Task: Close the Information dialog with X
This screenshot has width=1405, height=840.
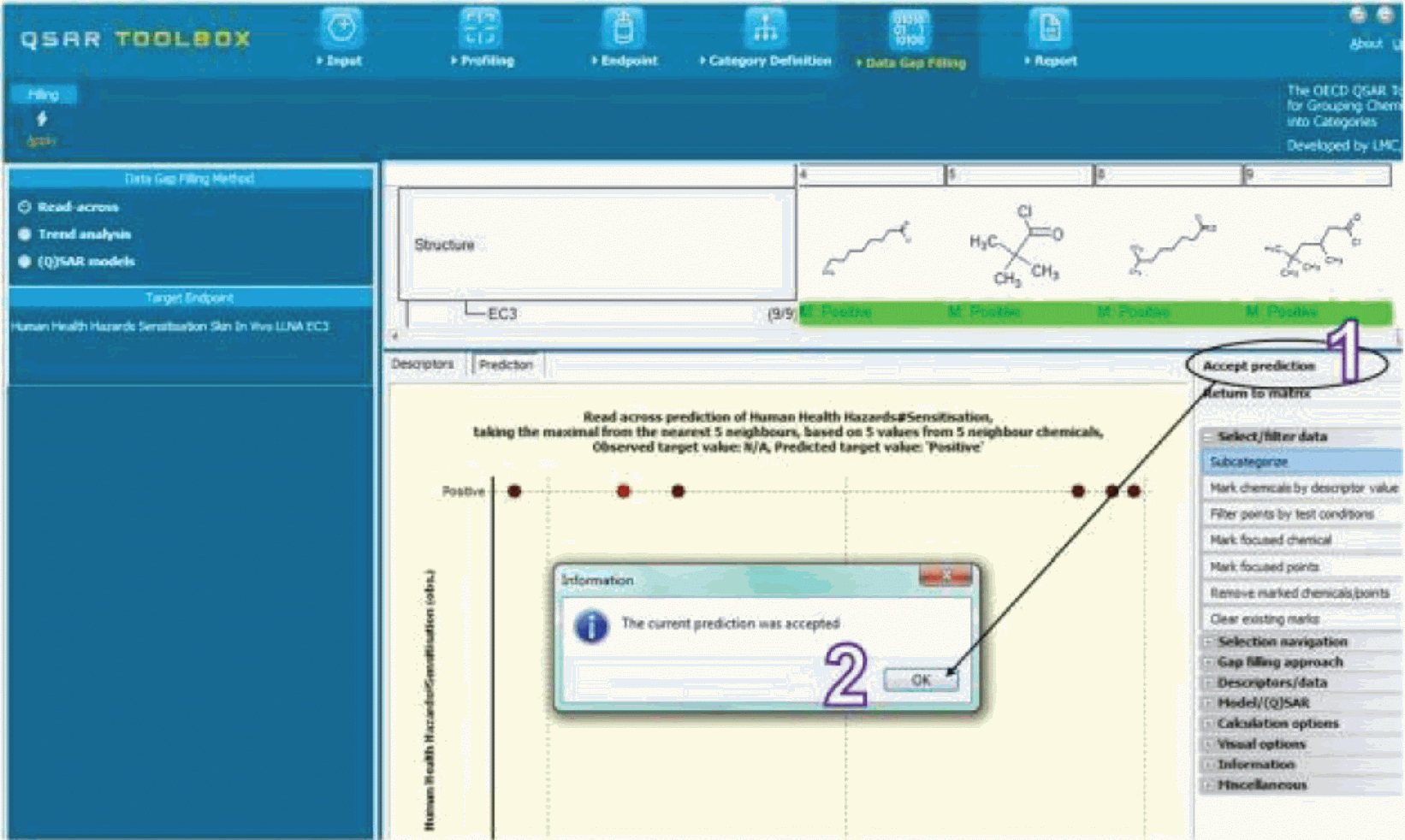Action: click(945, 577)
